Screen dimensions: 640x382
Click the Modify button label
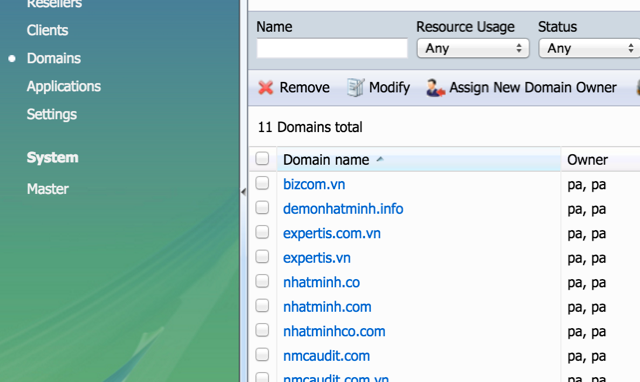389,87
